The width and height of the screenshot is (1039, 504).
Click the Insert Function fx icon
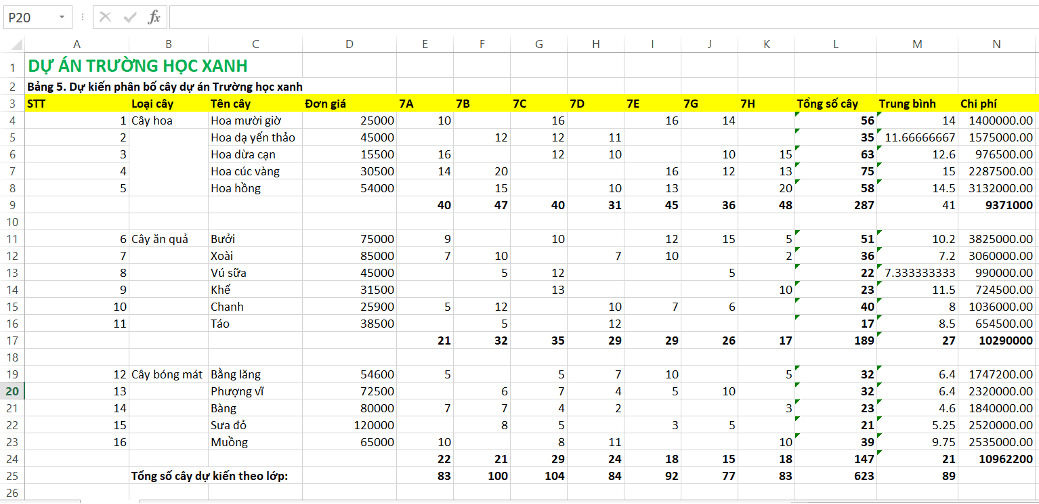[x=154, y=17]
